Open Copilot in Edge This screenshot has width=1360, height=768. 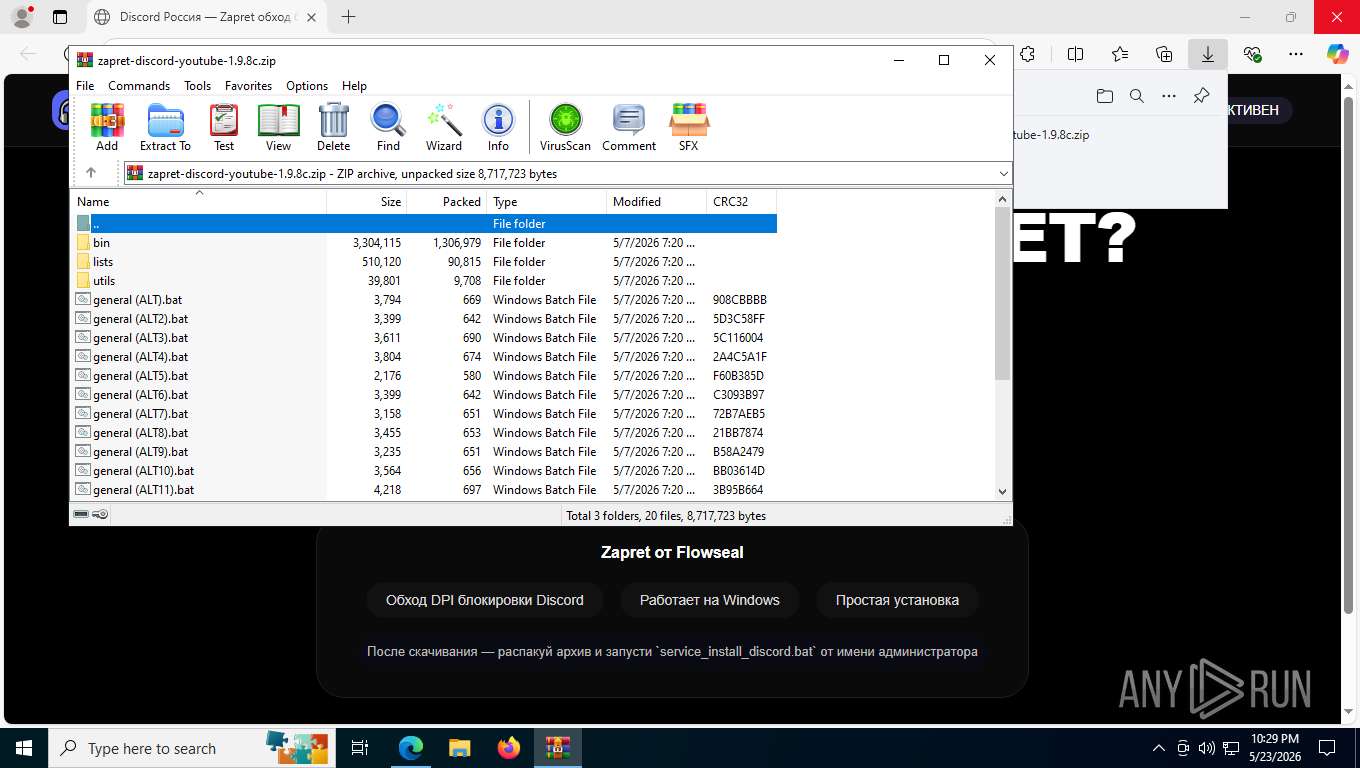(1337, 54)
